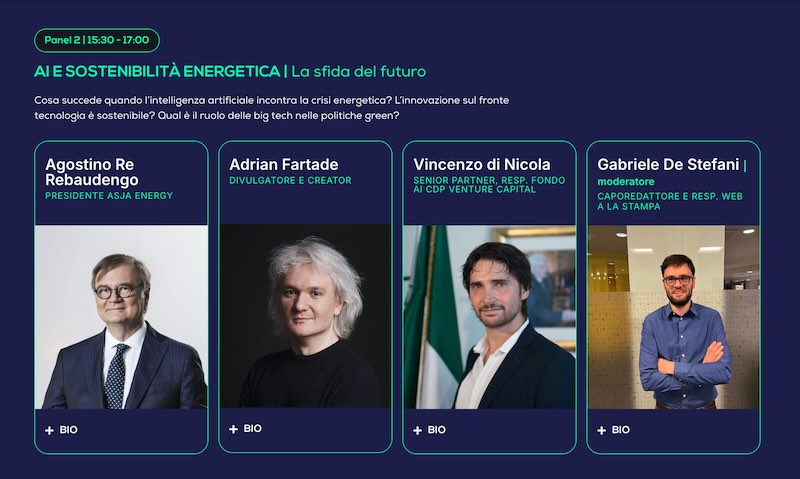Click the Presidente Asja Energy subtitle

click(109, 195)
